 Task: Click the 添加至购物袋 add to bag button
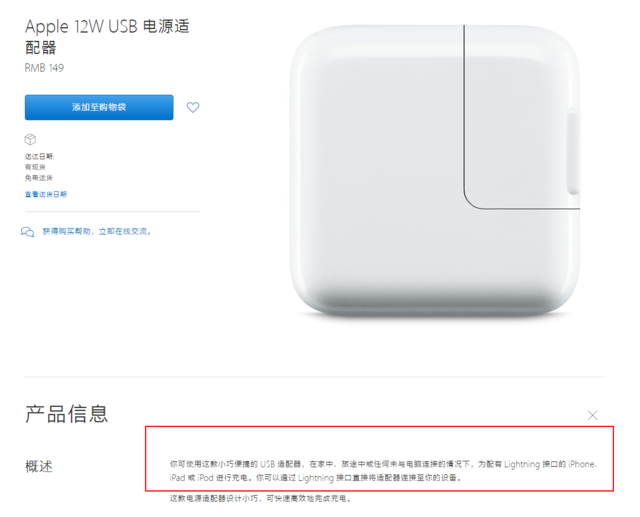tap(99, 107)
